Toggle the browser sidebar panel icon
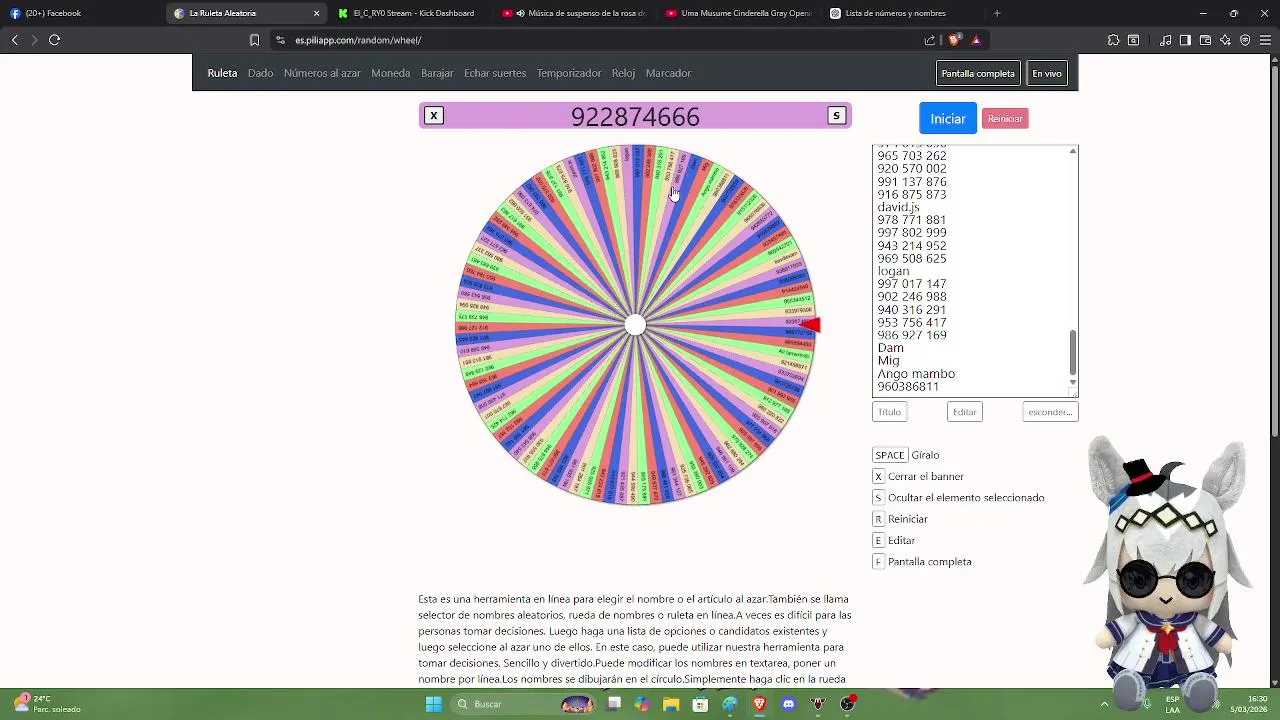Screen dimensions: 1280x720 coord(1185,40)
